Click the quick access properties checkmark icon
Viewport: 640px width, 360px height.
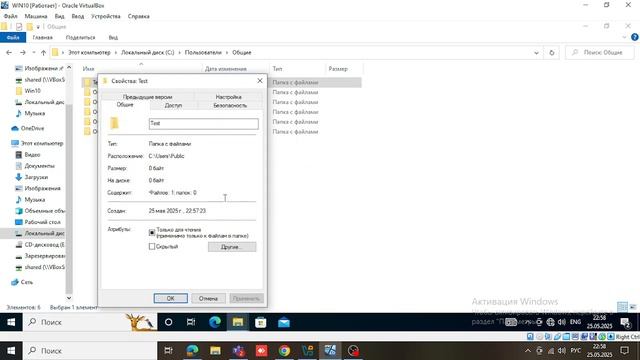coord(19,27)
